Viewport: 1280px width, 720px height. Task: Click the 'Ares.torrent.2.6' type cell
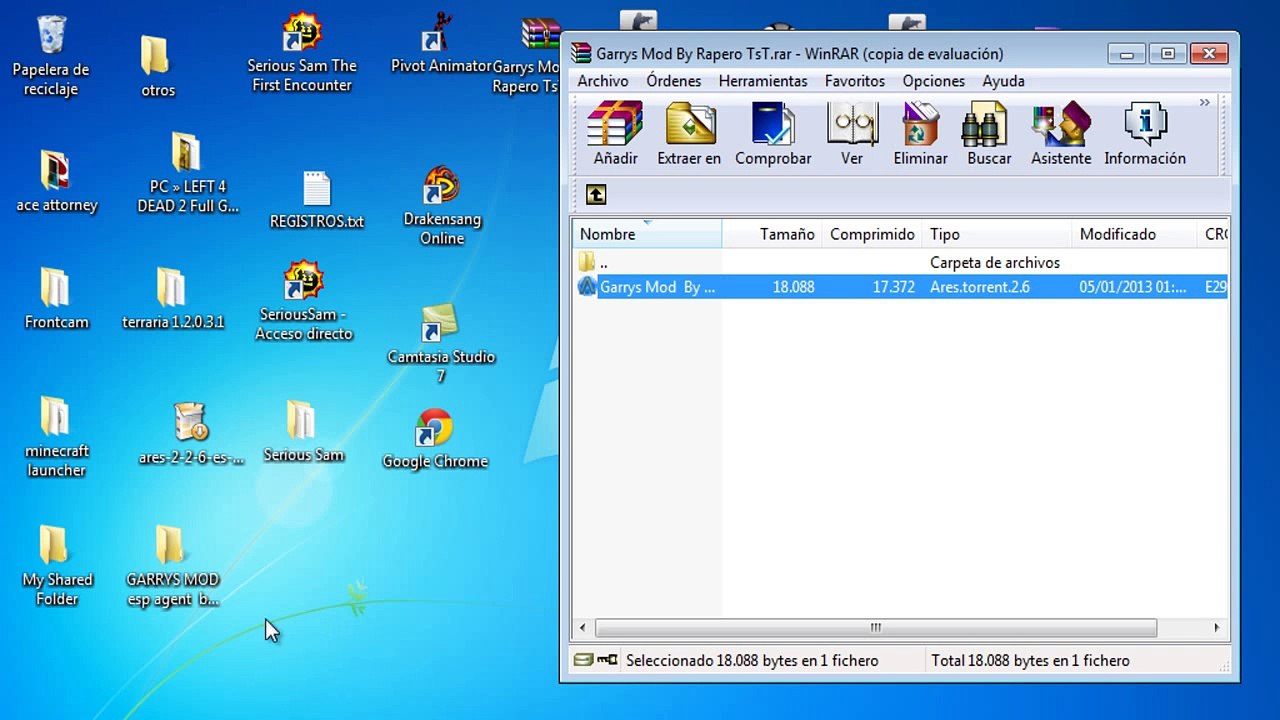click(x=980, y=287)
